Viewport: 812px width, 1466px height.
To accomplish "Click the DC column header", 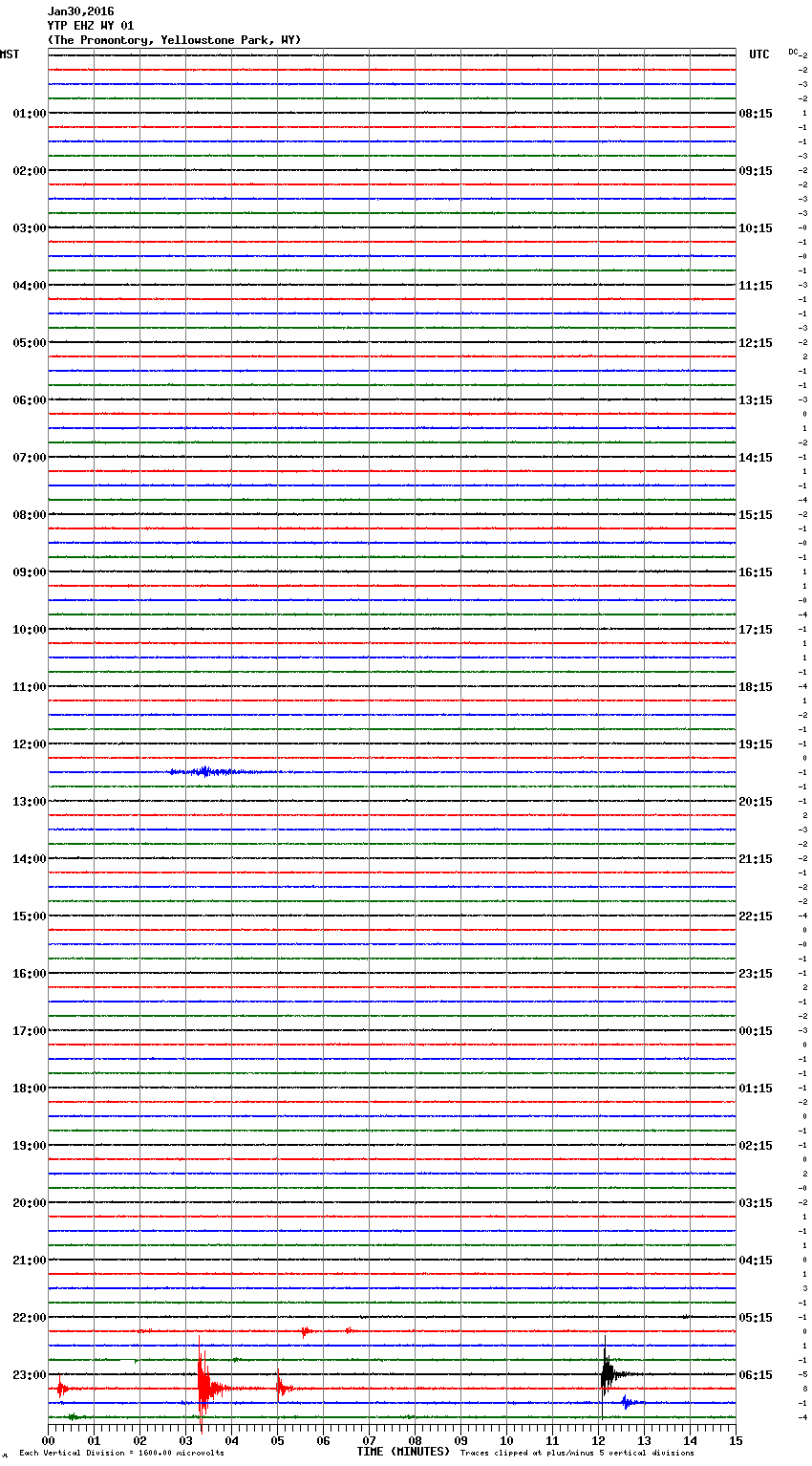I will (x=793, y=52).
